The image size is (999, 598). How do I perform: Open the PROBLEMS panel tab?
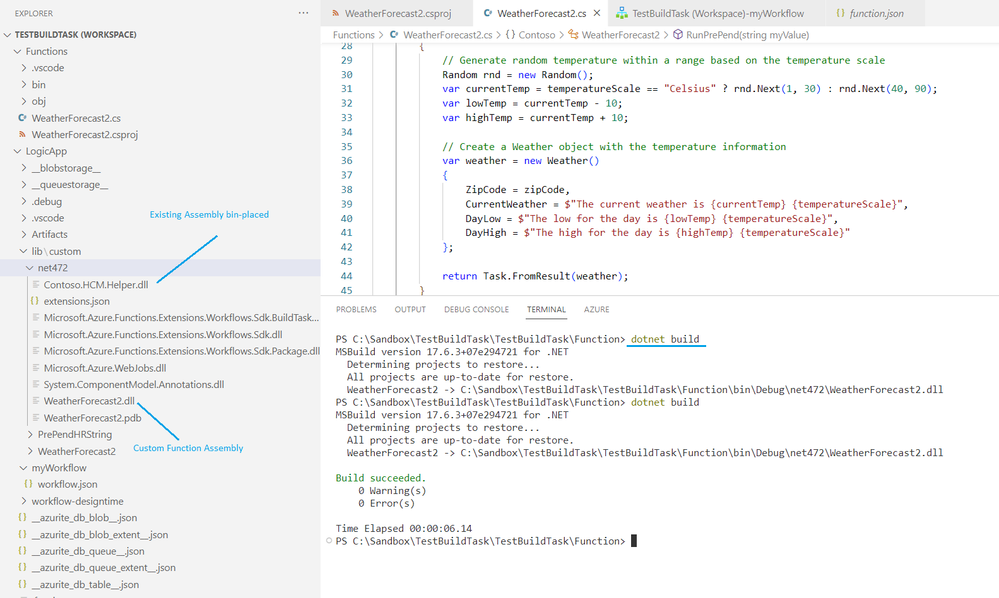(x=356, y=310)
